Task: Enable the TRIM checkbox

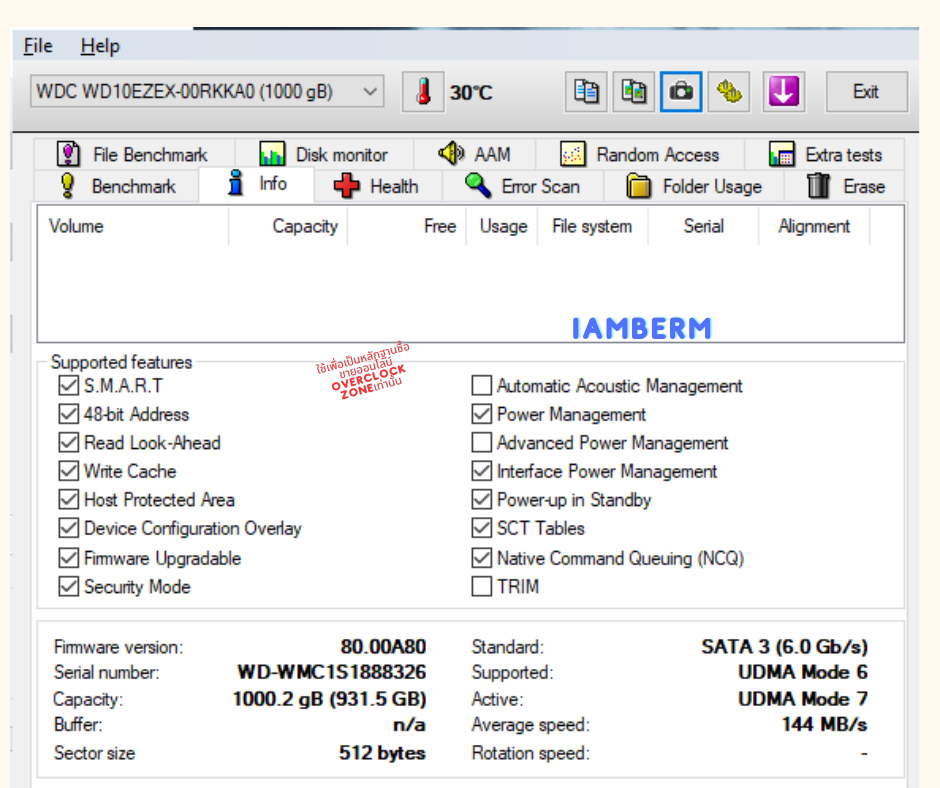Action: [x=482, y=587]
